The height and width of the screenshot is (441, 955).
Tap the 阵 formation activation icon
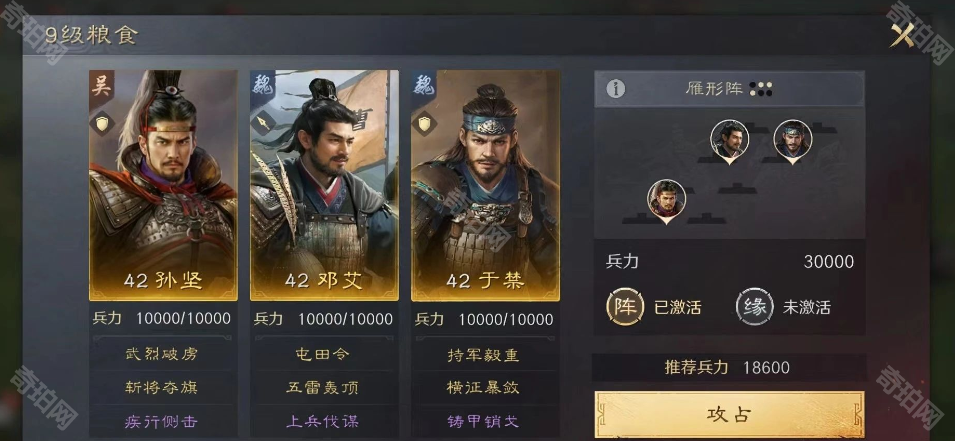coord(625,306)
